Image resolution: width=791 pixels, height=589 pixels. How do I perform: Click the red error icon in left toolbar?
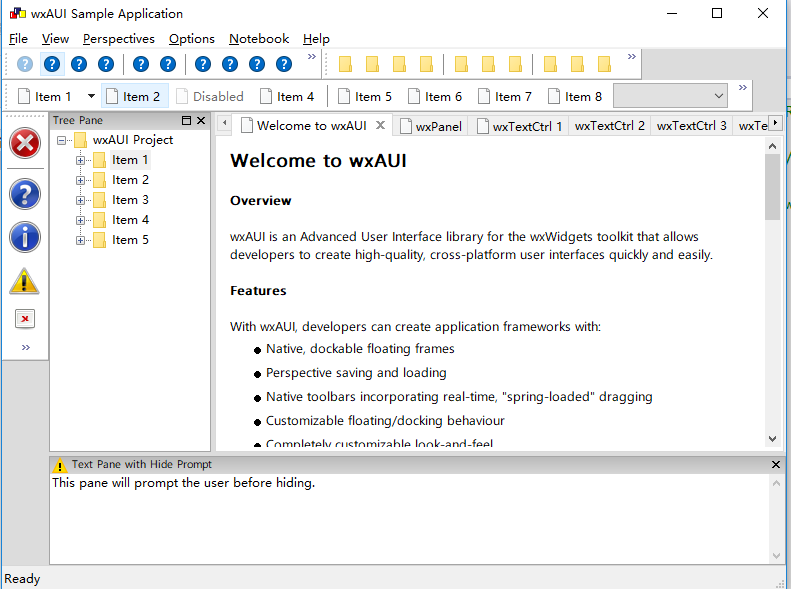tap(25, 143)
